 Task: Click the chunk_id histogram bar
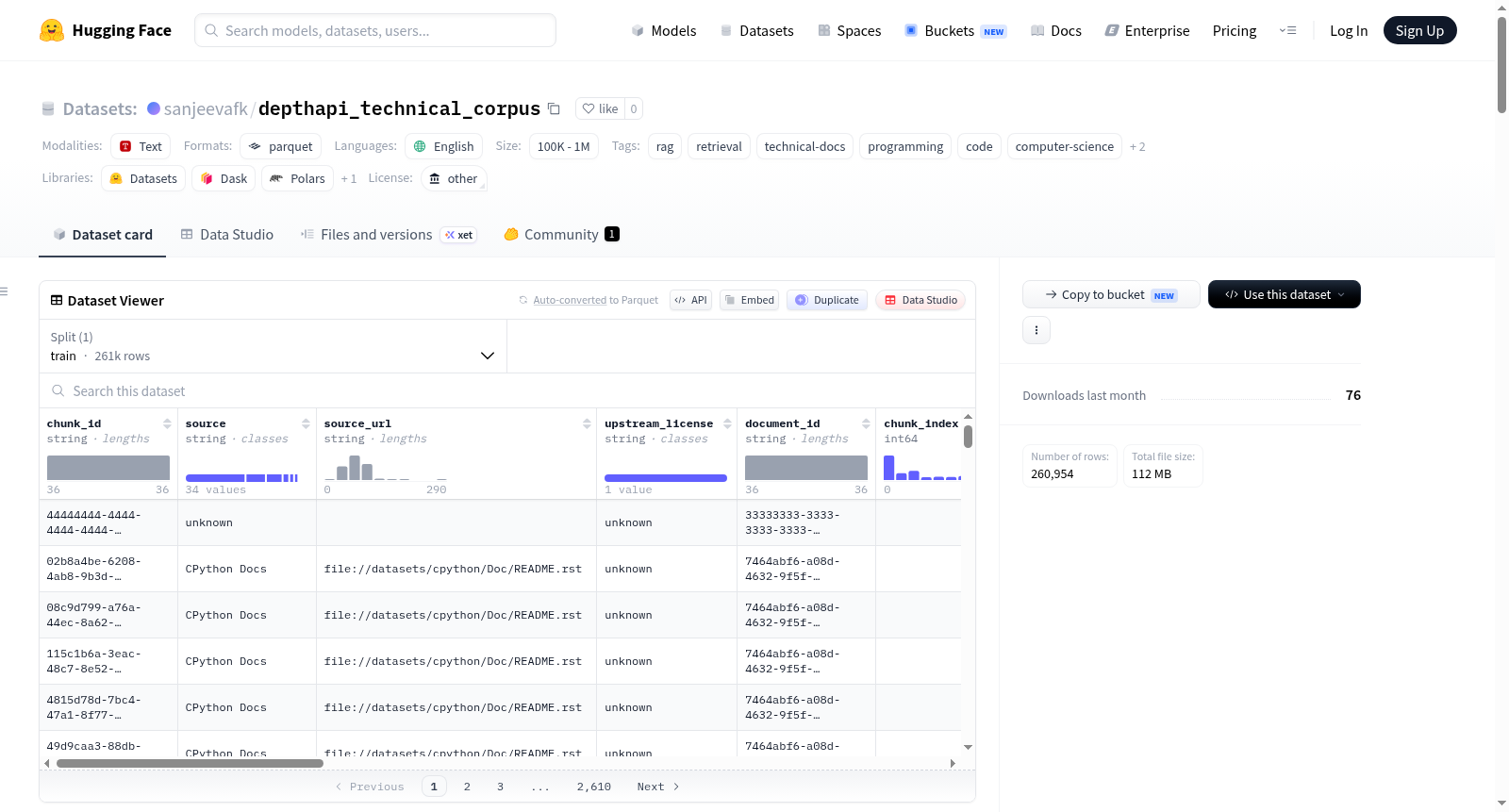click(x=108, y=468)
